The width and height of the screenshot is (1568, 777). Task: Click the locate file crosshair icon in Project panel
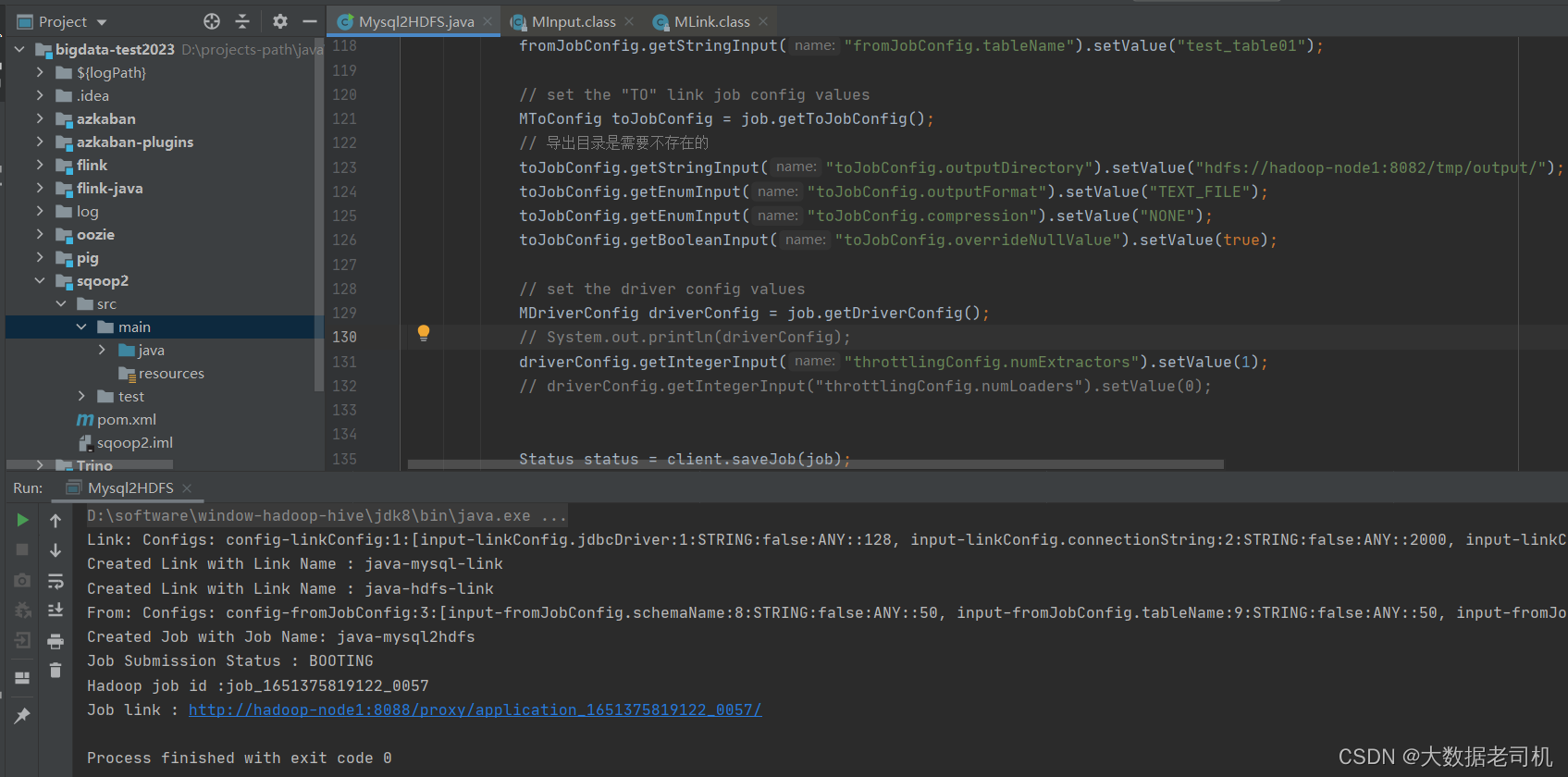pyautogui.click(x=212, y=21)
